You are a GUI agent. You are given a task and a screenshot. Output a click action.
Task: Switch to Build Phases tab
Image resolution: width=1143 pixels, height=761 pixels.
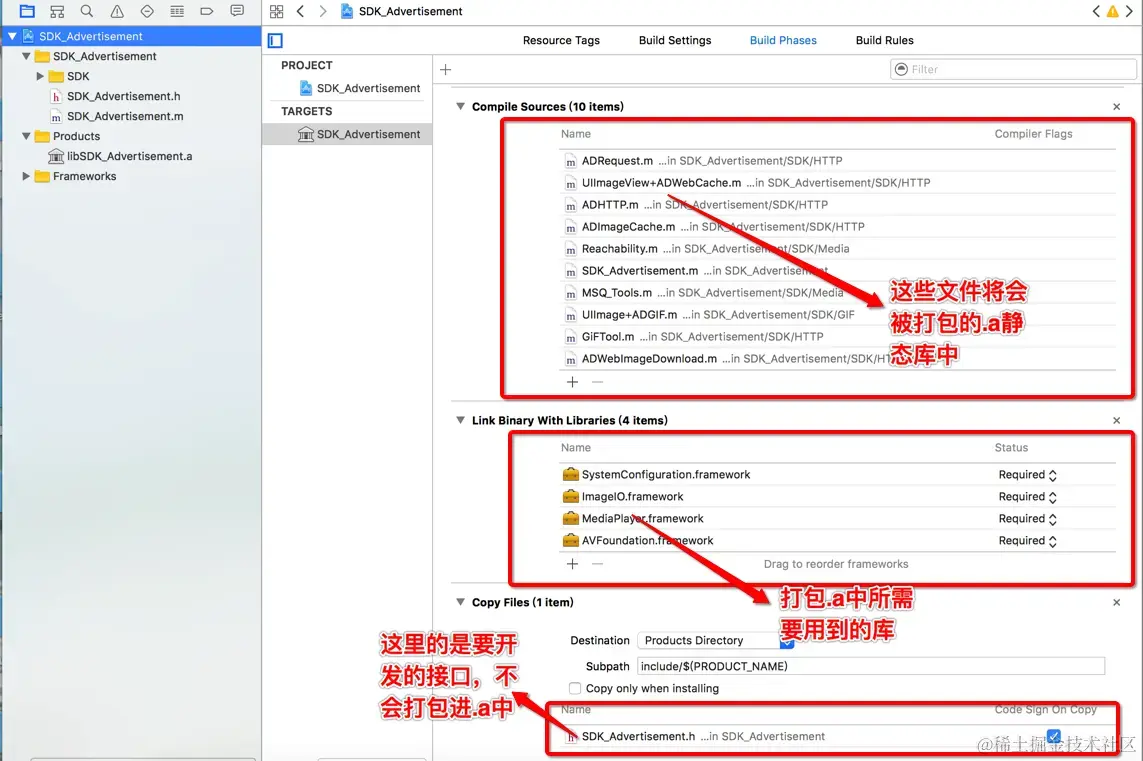point(783,40)
